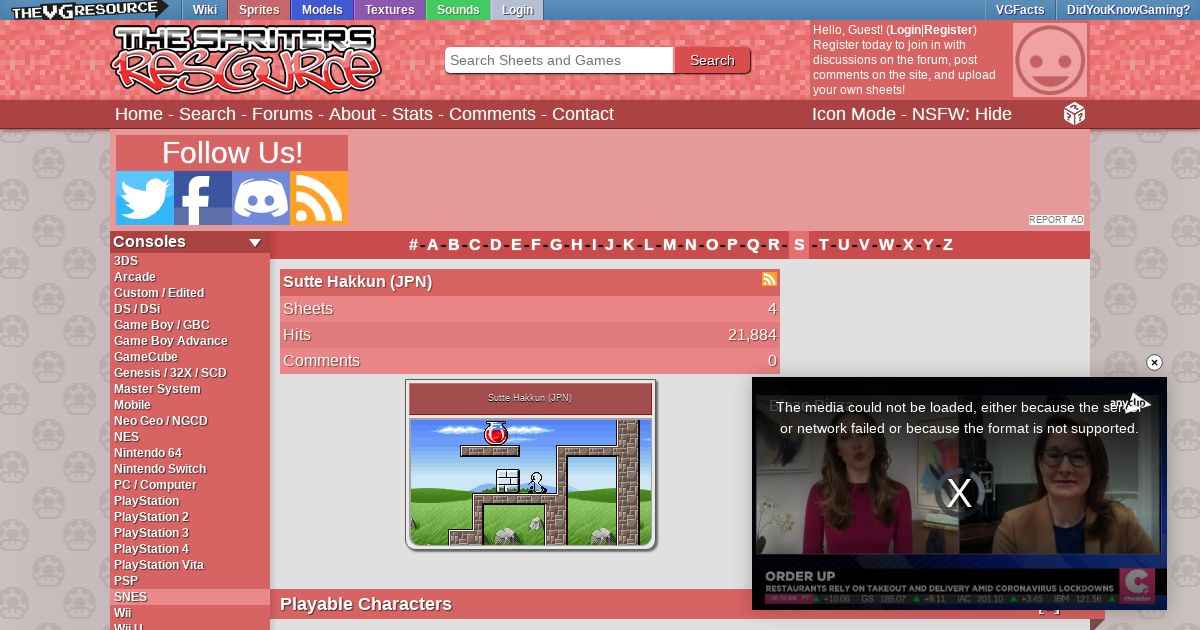Viewport: 1200px width, 630px height.
Task: Open the highlighted SNES category
Action: click(190, 597)
